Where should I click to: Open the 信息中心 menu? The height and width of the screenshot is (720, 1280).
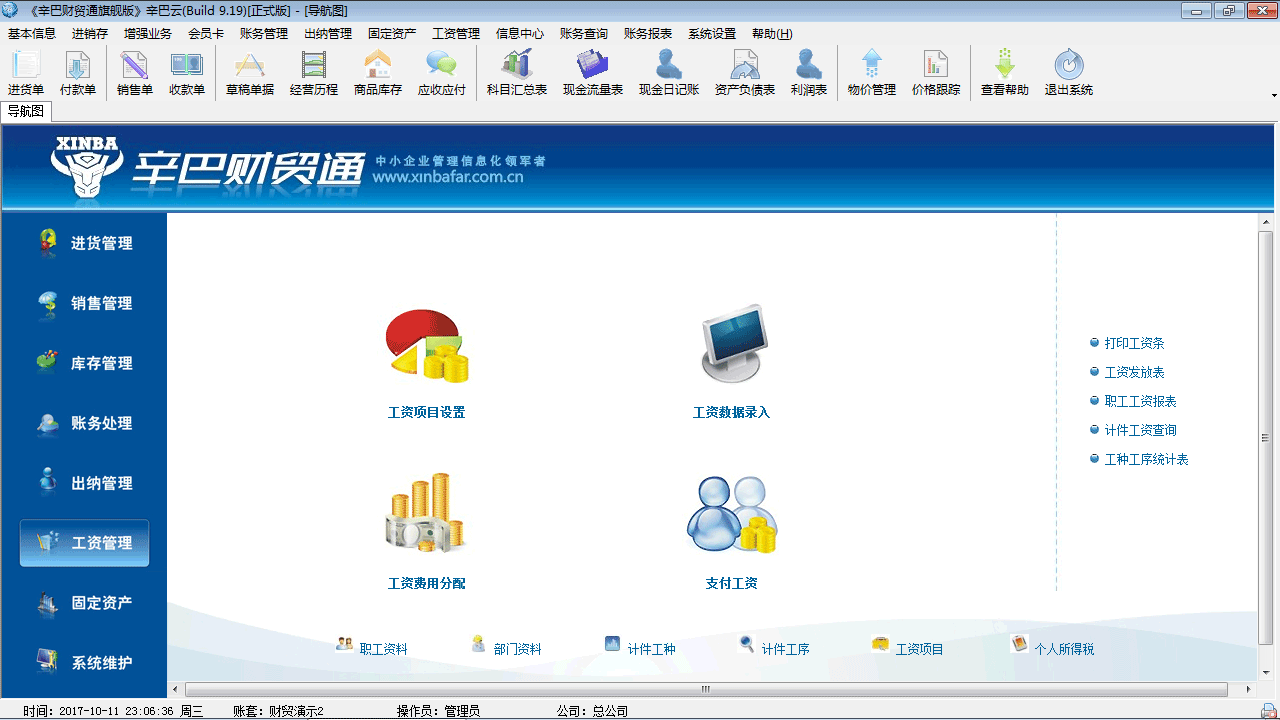coord(520,33)
